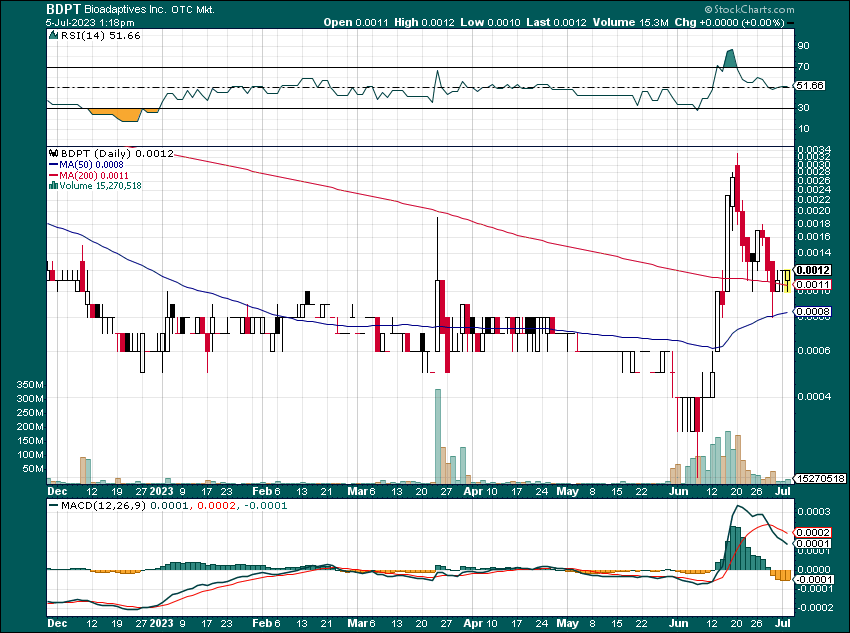The image size is (850, 633).
Task: Click the volume bars icon beside Volume 15,270,518
Action: 53,186
